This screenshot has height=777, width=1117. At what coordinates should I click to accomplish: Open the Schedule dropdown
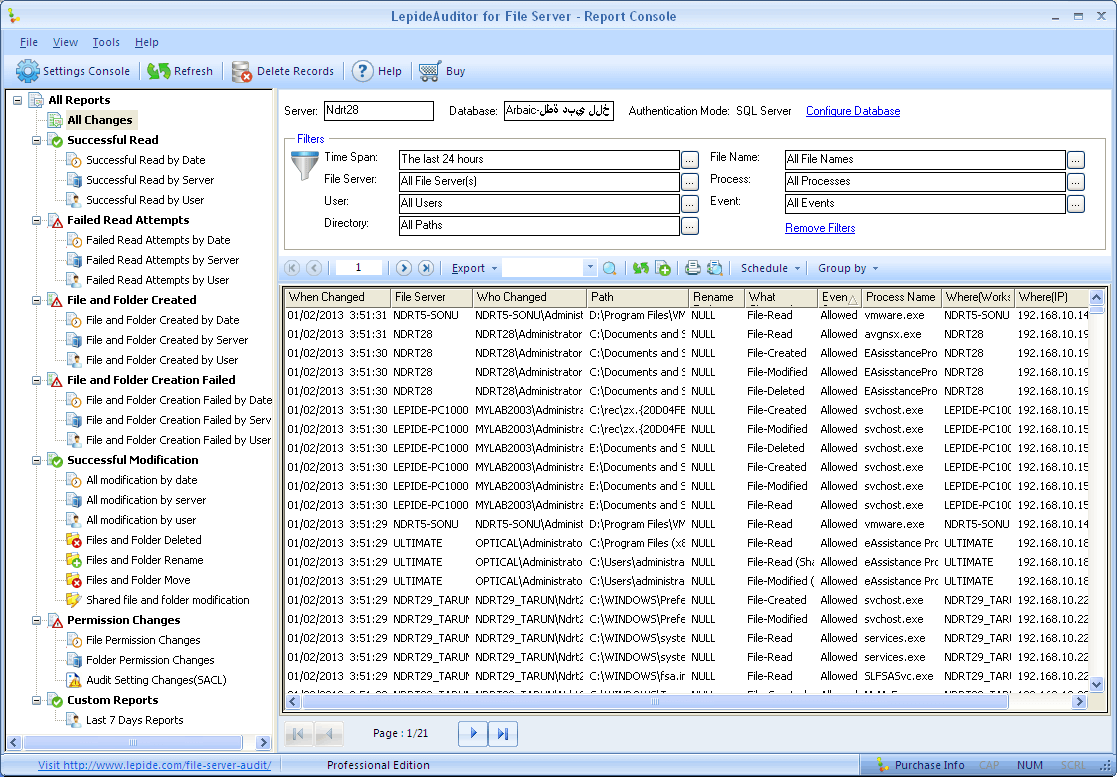pyautogui.click(x=770, y=268)
